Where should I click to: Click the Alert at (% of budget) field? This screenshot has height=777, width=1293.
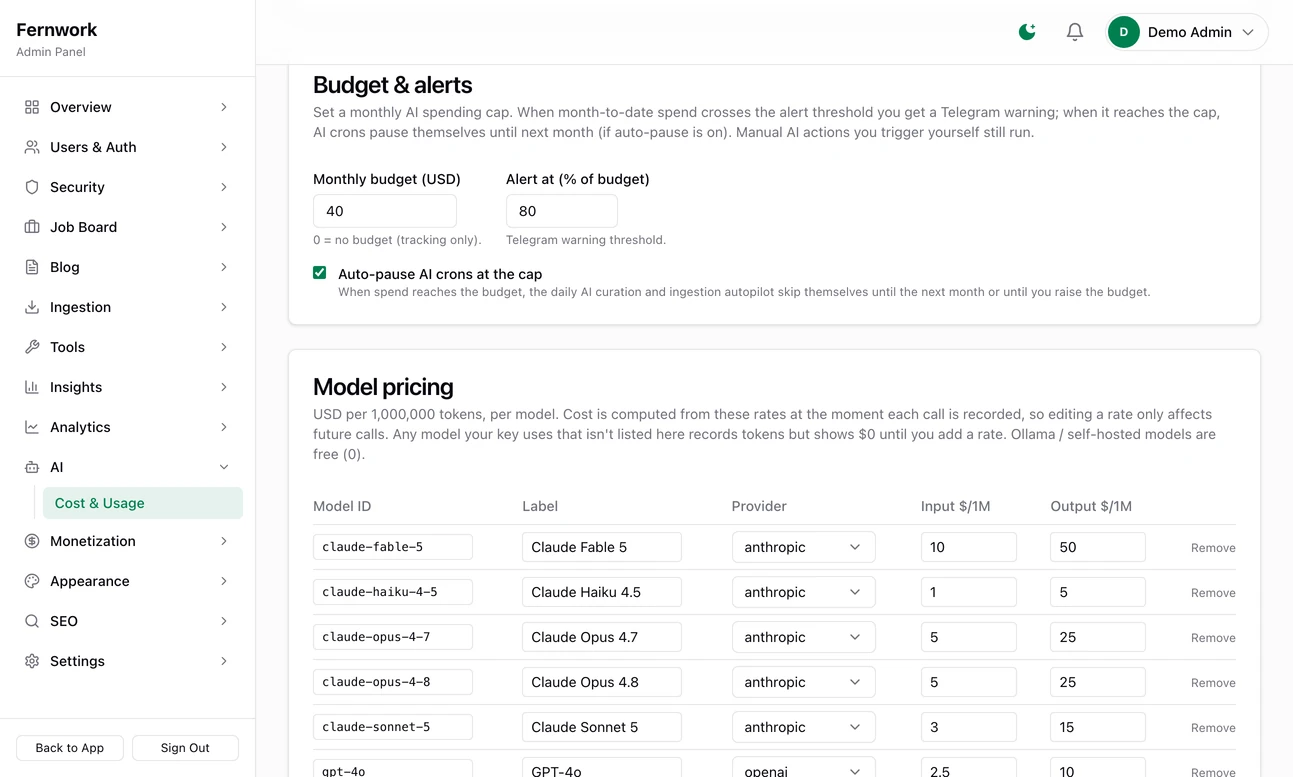click(x=562, y=211)
